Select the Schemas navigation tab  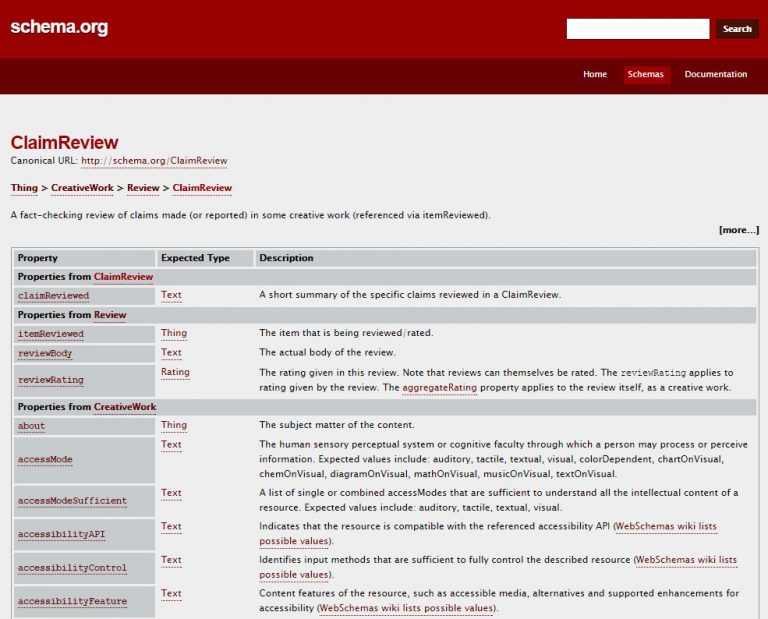(x=645, y=74)
